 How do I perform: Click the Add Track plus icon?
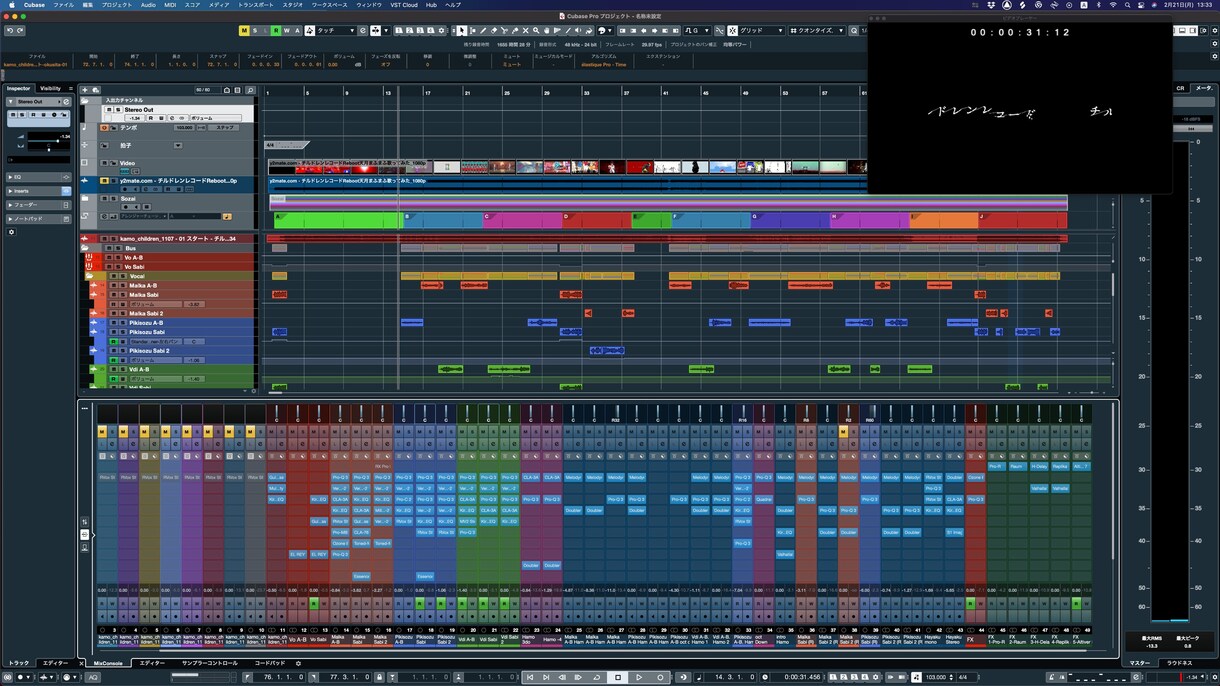pos(85,90)
